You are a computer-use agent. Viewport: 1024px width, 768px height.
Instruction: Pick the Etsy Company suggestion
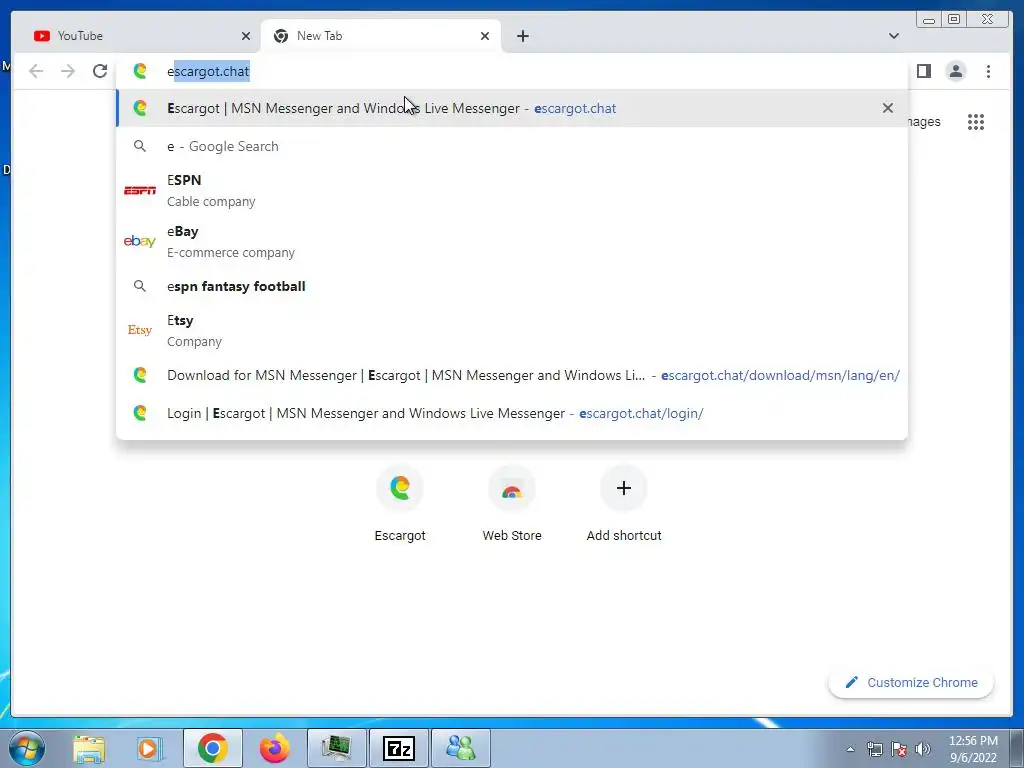coord(512,330)
